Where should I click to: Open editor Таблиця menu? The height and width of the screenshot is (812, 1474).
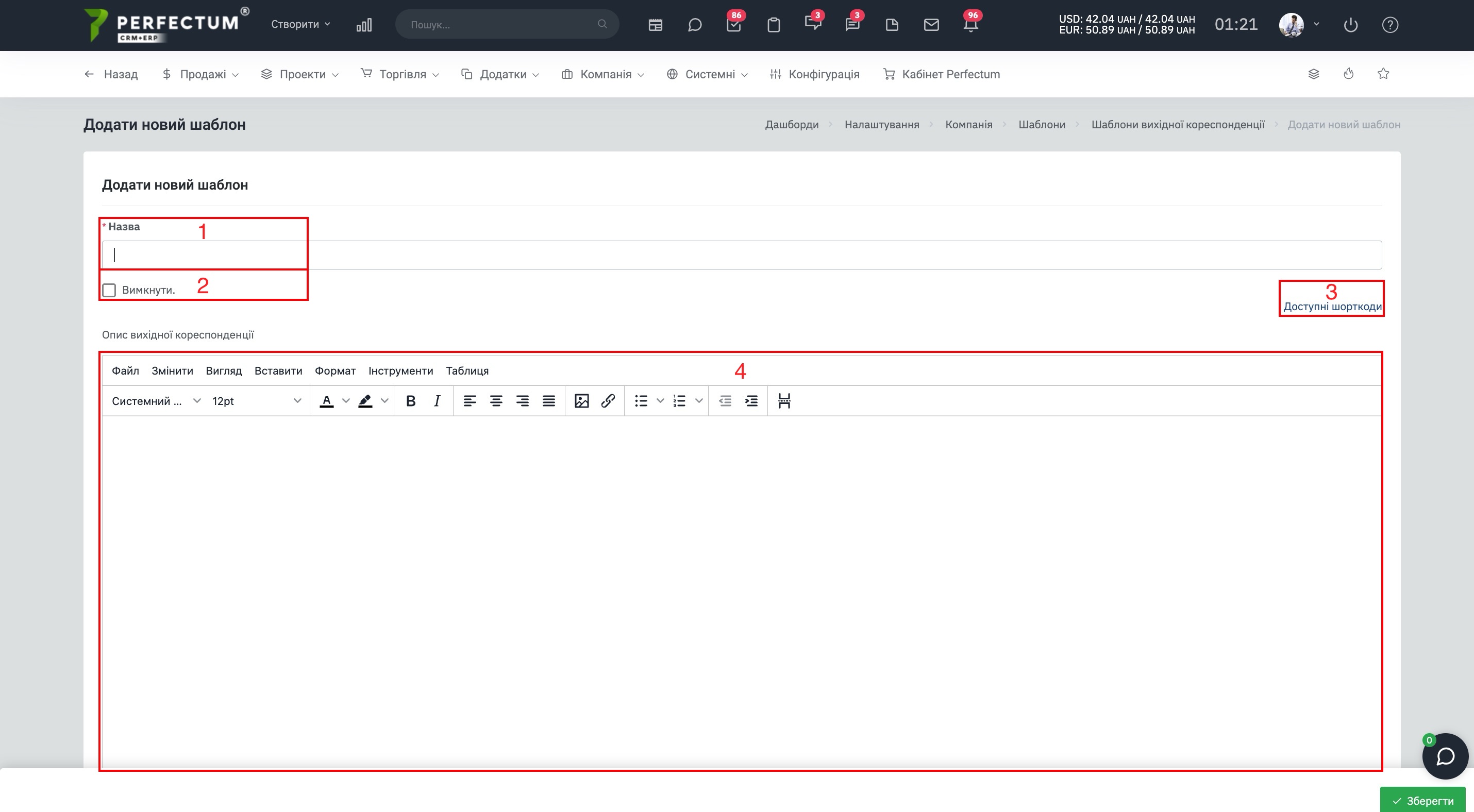coord(467,370)
